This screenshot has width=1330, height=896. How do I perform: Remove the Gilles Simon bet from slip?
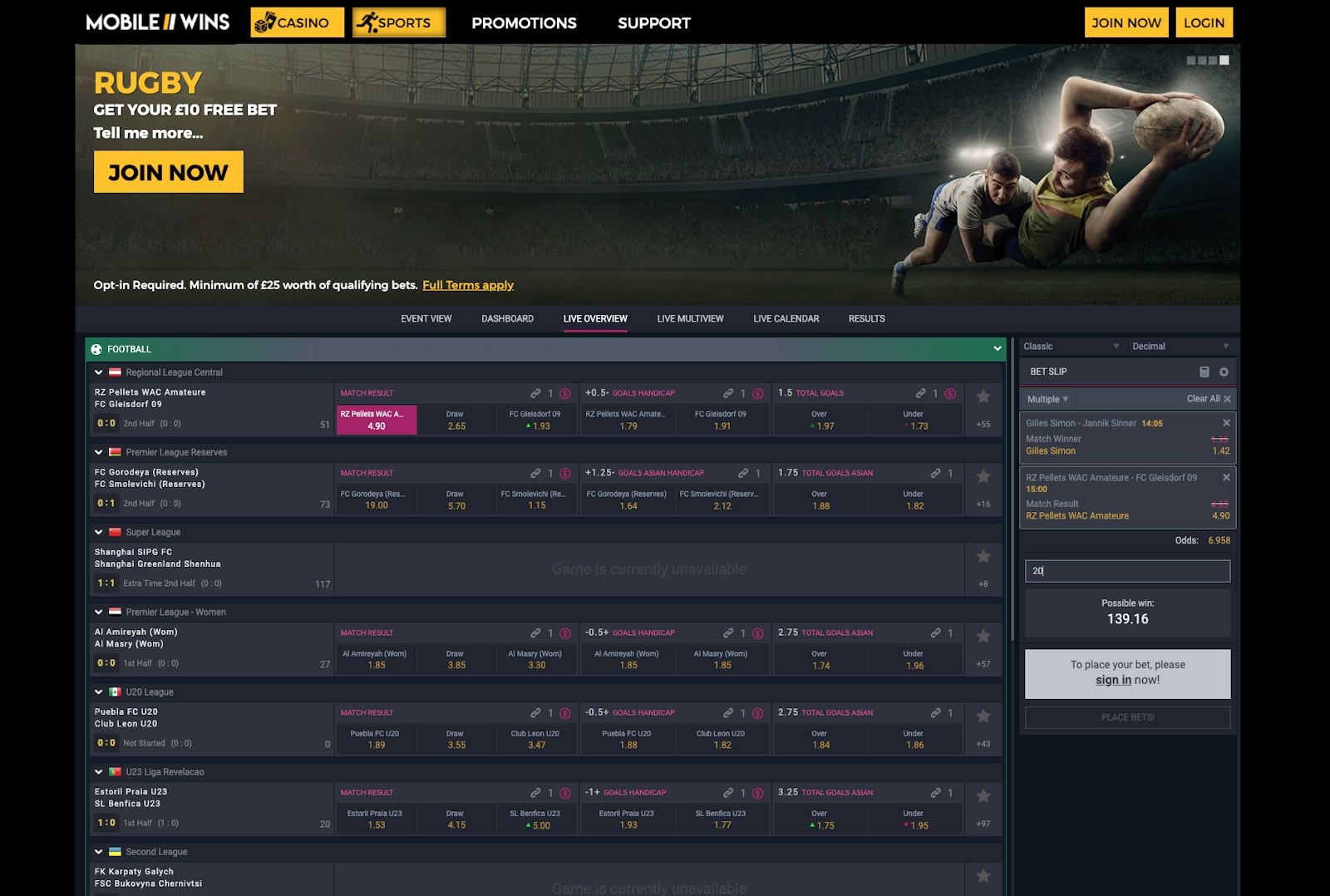[1225, 423]
